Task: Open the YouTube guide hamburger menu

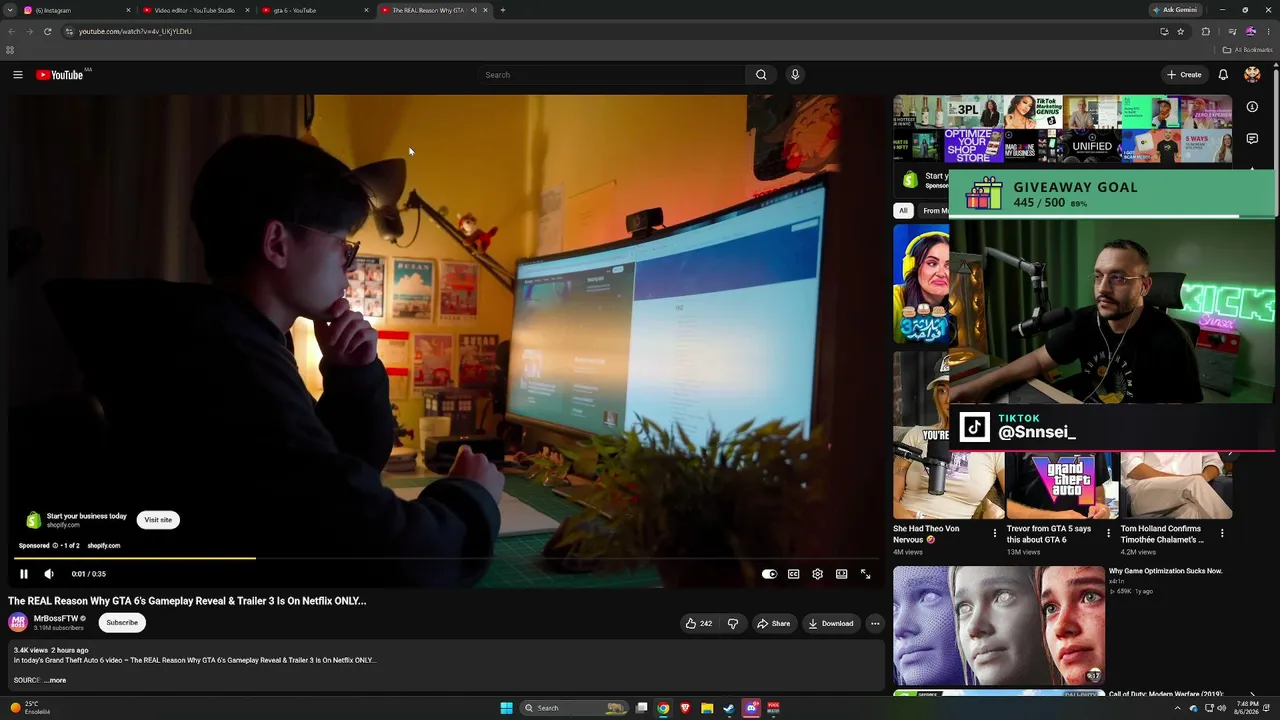Action: (18, 75)
